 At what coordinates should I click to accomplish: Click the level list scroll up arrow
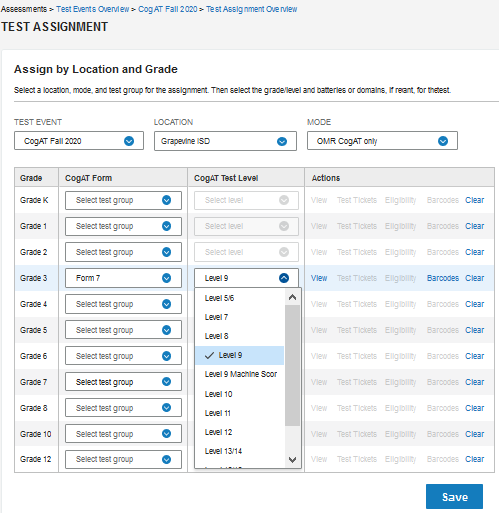(292, 297)
